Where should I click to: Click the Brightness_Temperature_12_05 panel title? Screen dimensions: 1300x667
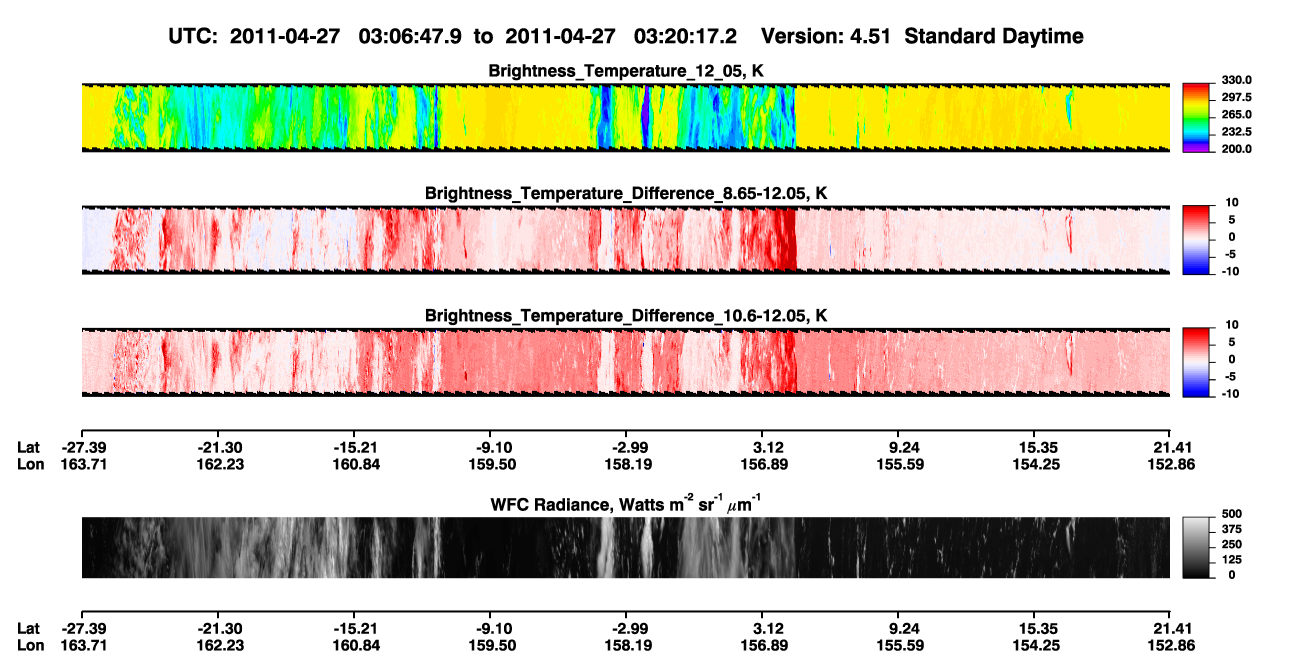coord(626,71)
